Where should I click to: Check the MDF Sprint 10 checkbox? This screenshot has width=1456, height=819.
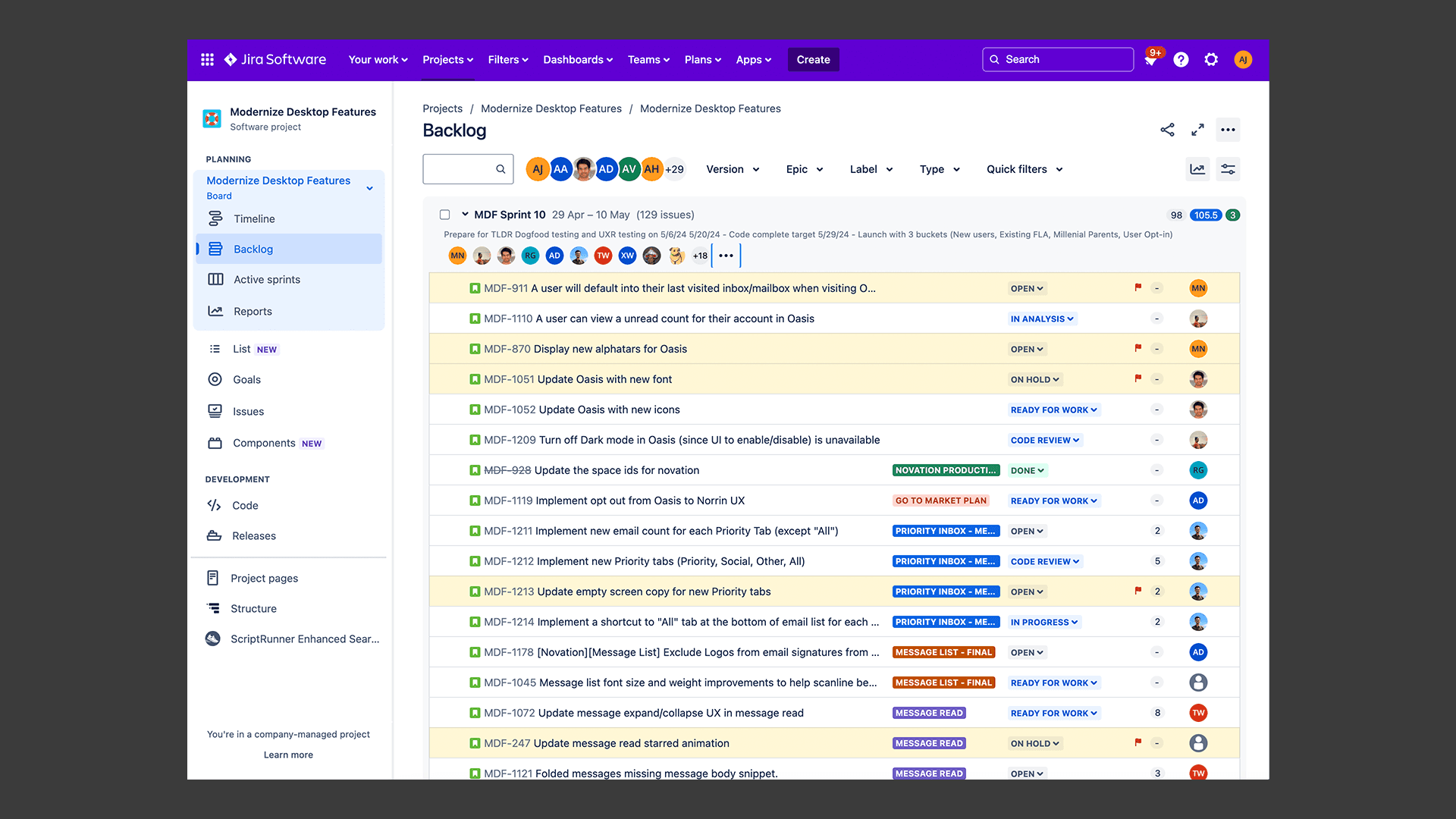(x=445, y=215)
